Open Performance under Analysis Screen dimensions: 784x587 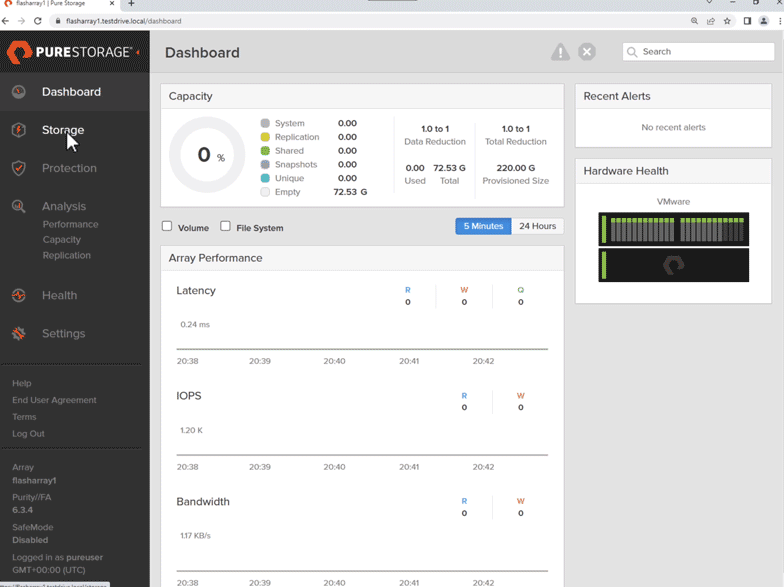[70, 224]
